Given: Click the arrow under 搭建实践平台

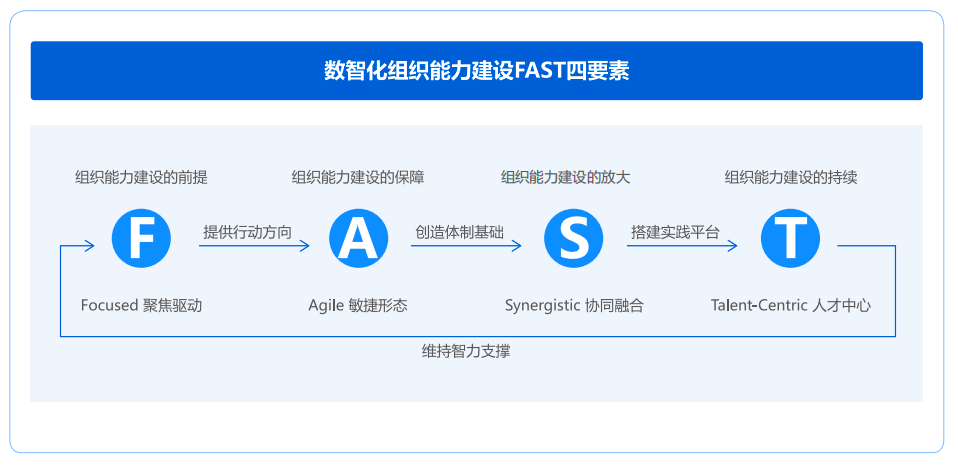Looking at the screenshot, I should click(682, 245).
